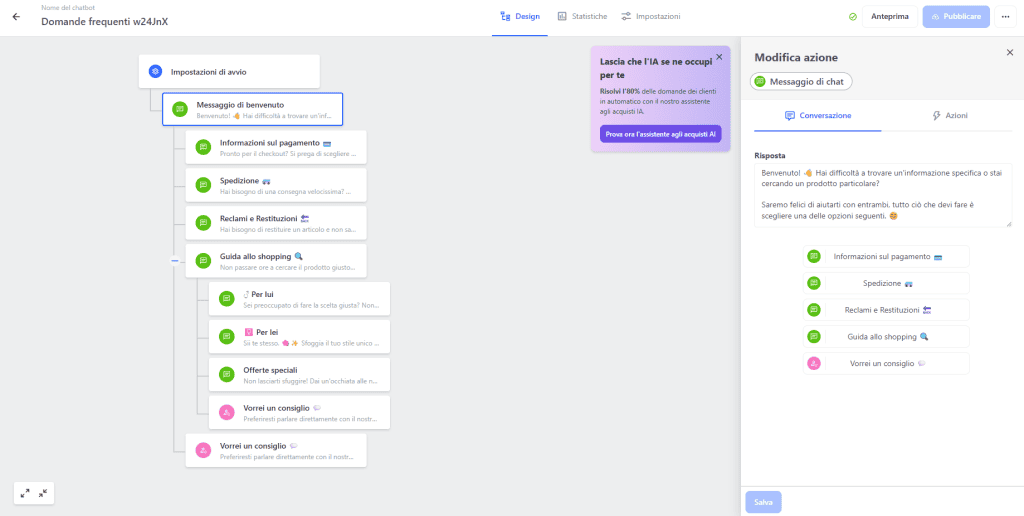The height and width of the screenshot is (516, 1024).
Task: Click pink agent icon on bottom Vorrei un consiglio node
Action: click(203, 450)
